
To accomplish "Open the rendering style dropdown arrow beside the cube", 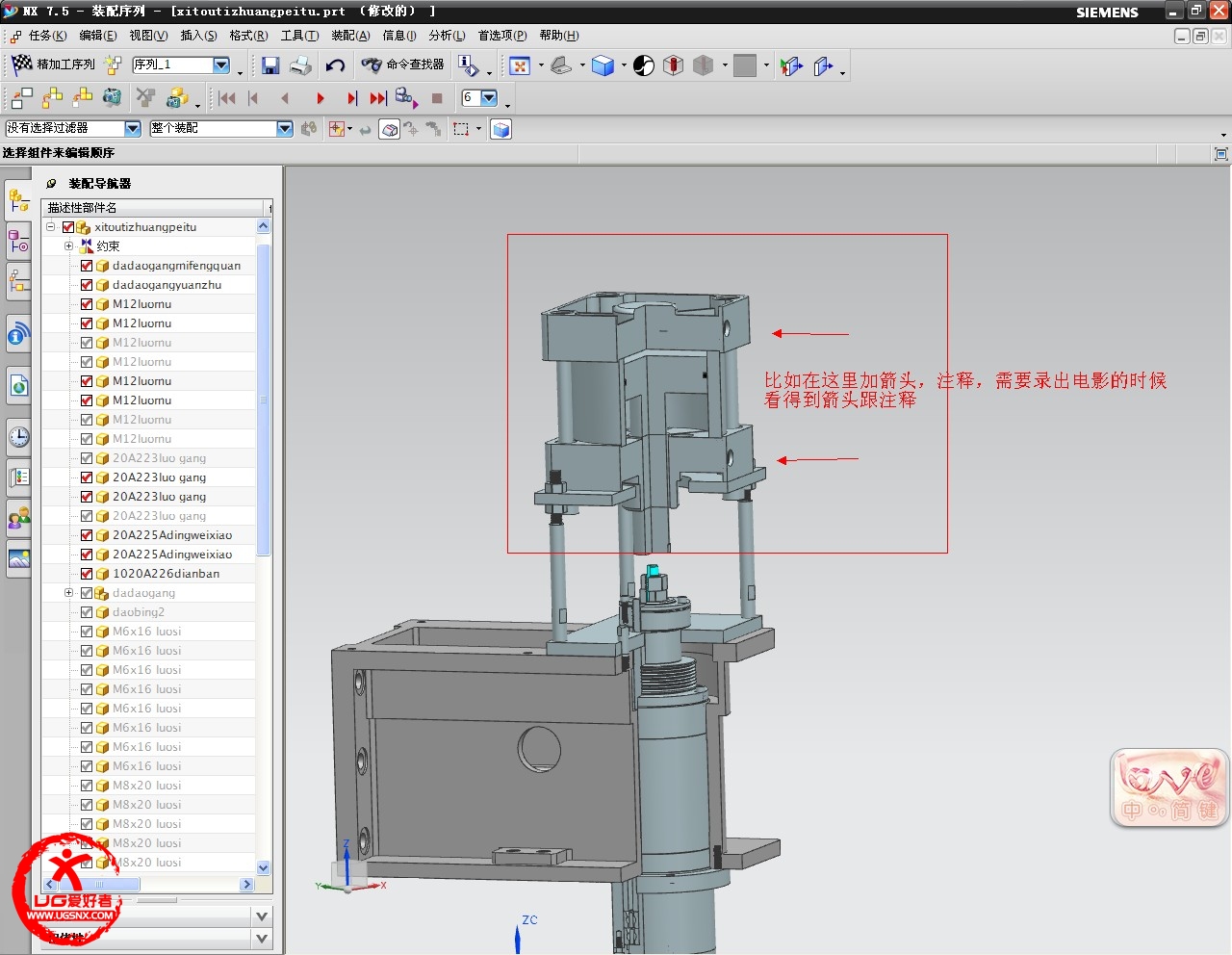I will (x=624, y=65).
